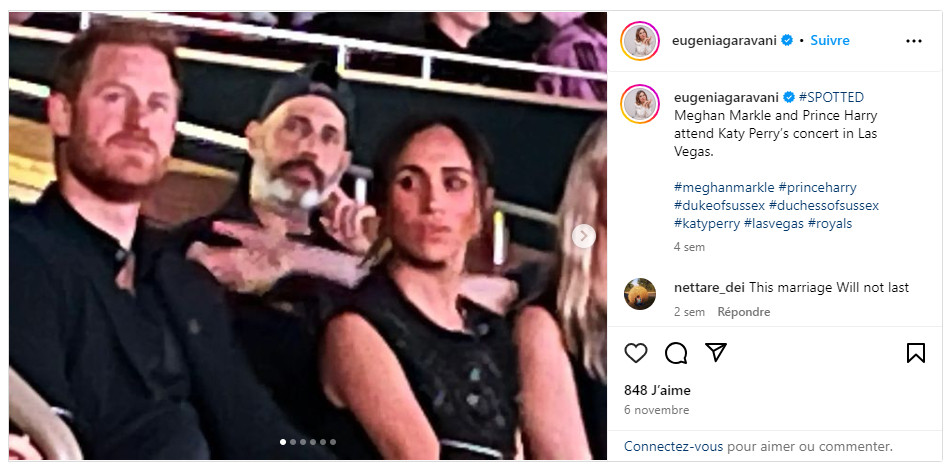The height and width of the screenshot is (473, 952).
Task: Click eugeniagaravani profile avatar in header
Action: click(x=640, y=41)
